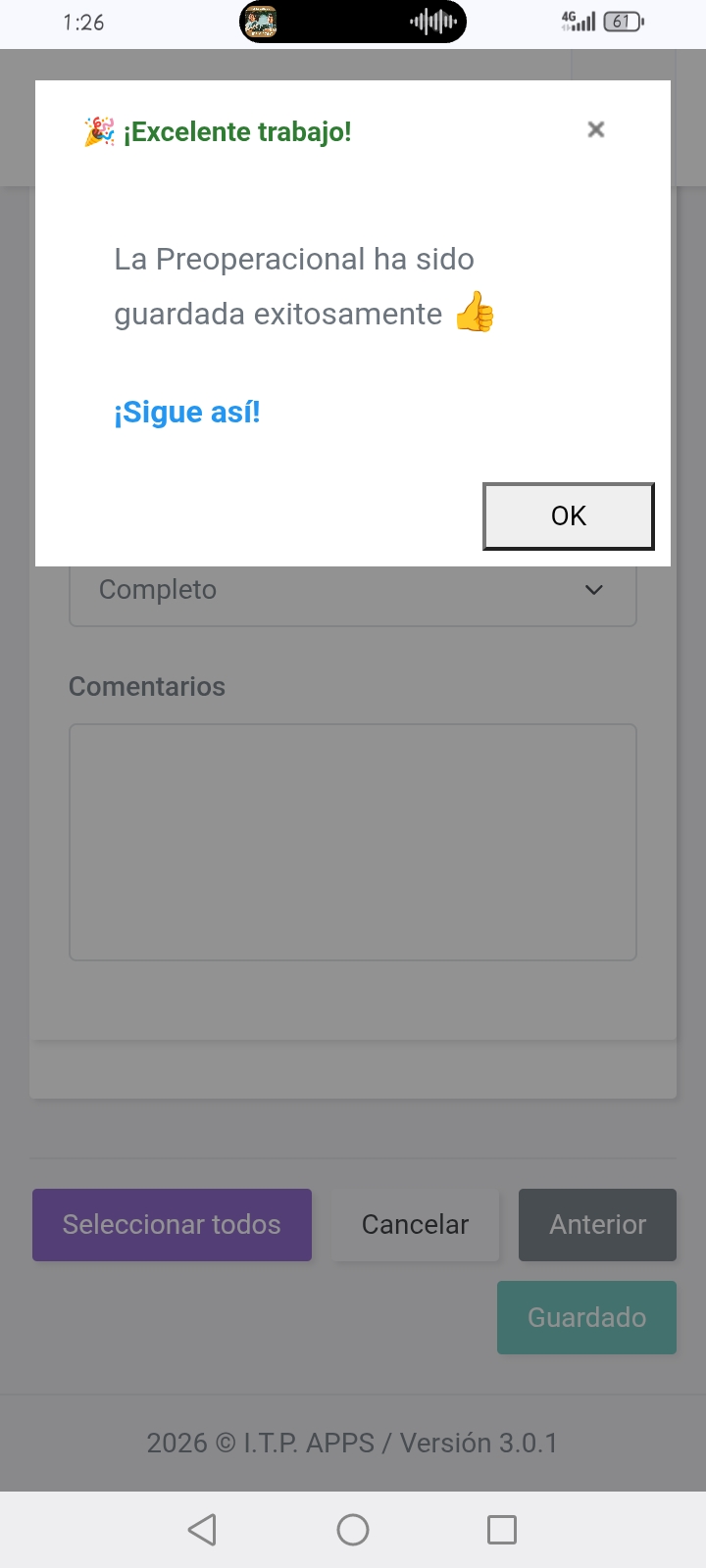
Task: Expand the Completo dropdown chevron arrow
Action: tap(594, 590)
